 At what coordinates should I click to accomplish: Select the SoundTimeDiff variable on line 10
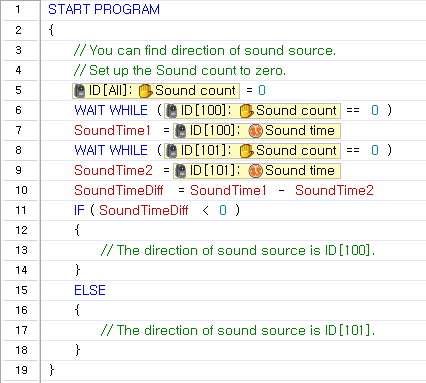[x=119, y=190]
